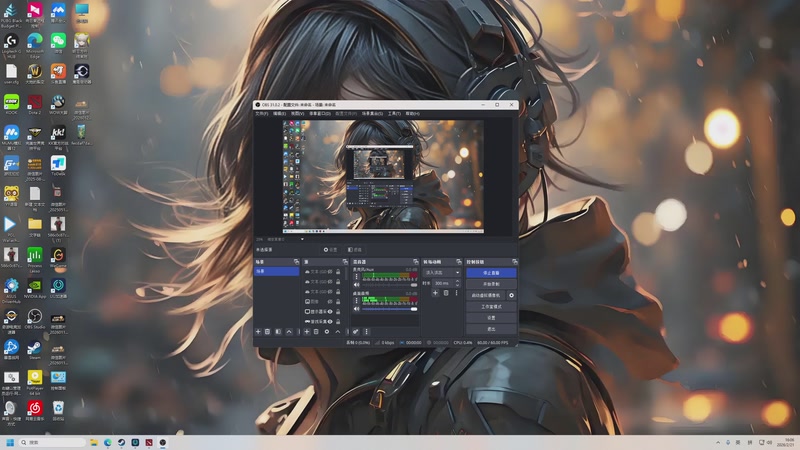Open Mic/Aux three-dot options menu
Screen dimensions: 800x450
(356, 277)
